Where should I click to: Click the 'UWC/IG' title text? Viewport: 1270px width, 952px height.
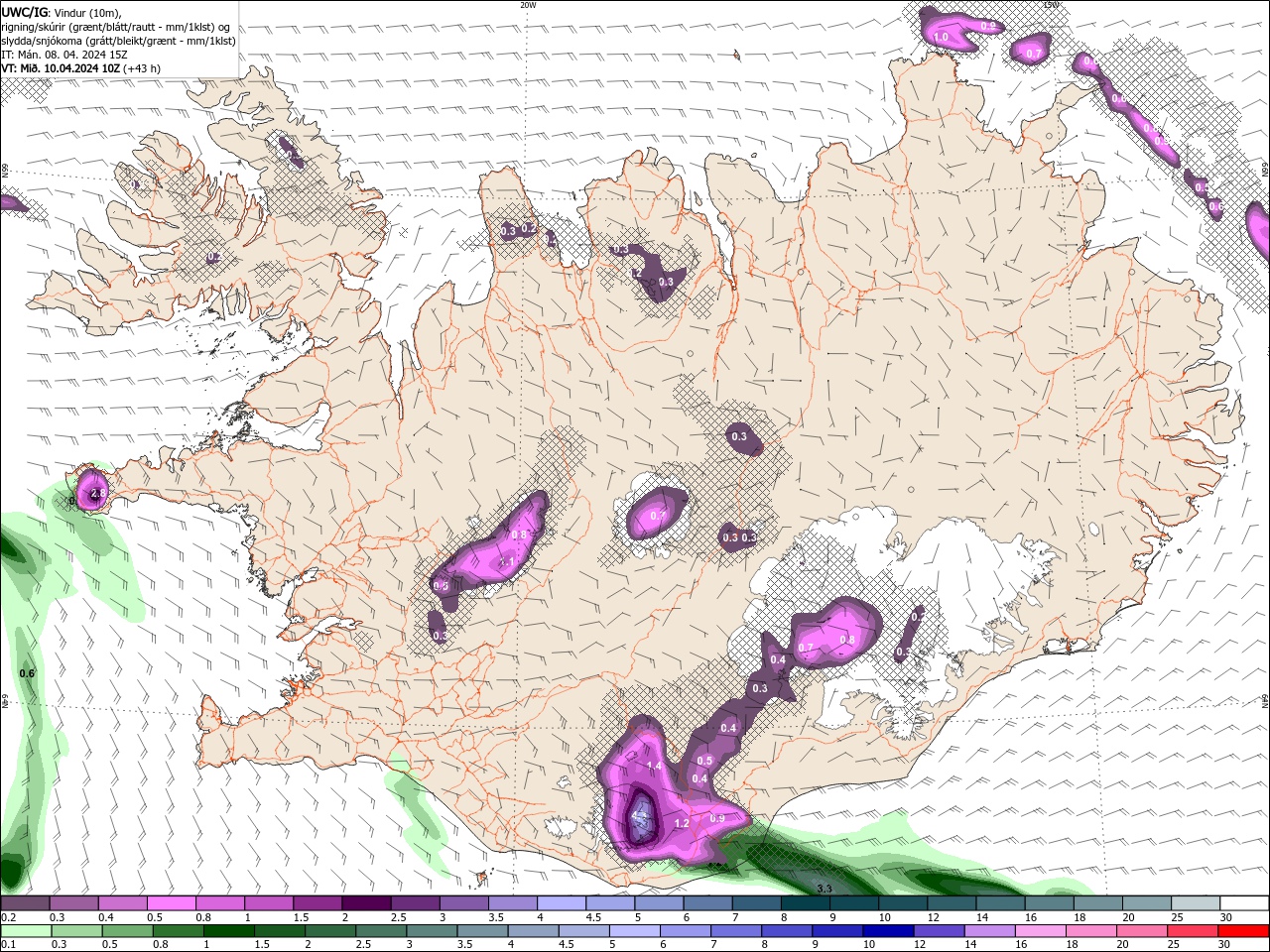pos(24,12)
